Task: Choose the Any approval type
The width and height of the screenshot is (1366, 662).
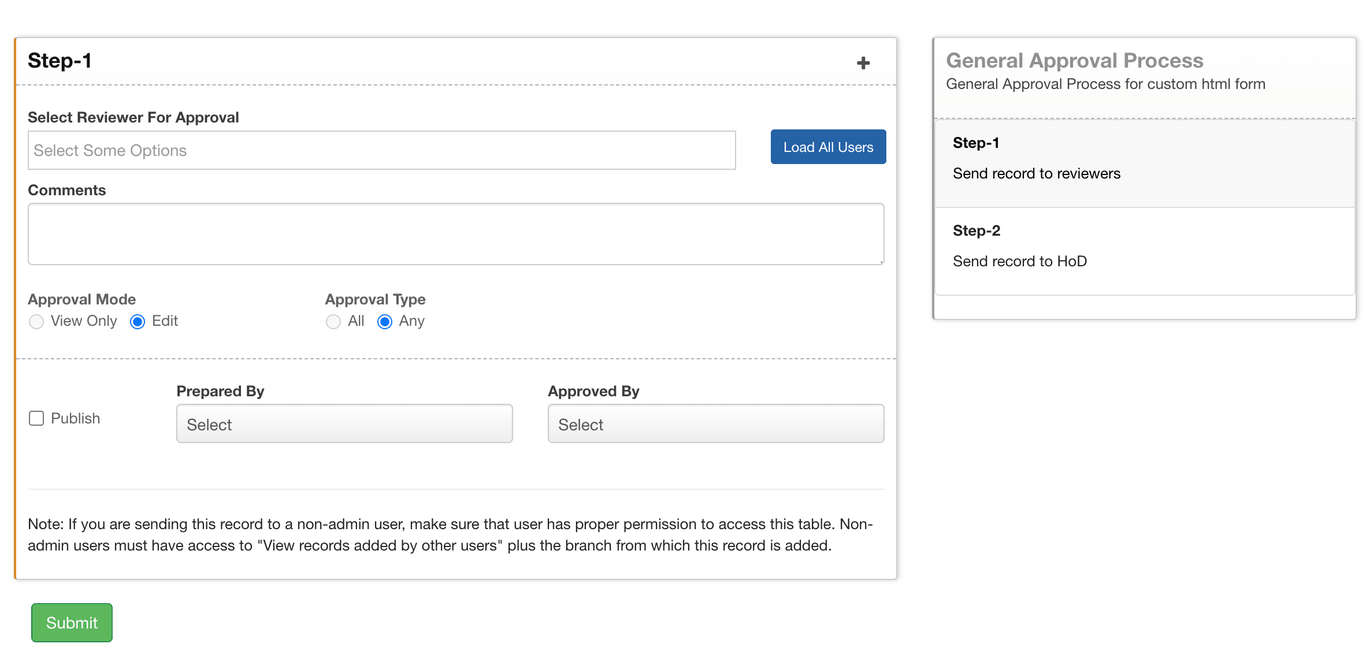Action: [384, 322]
